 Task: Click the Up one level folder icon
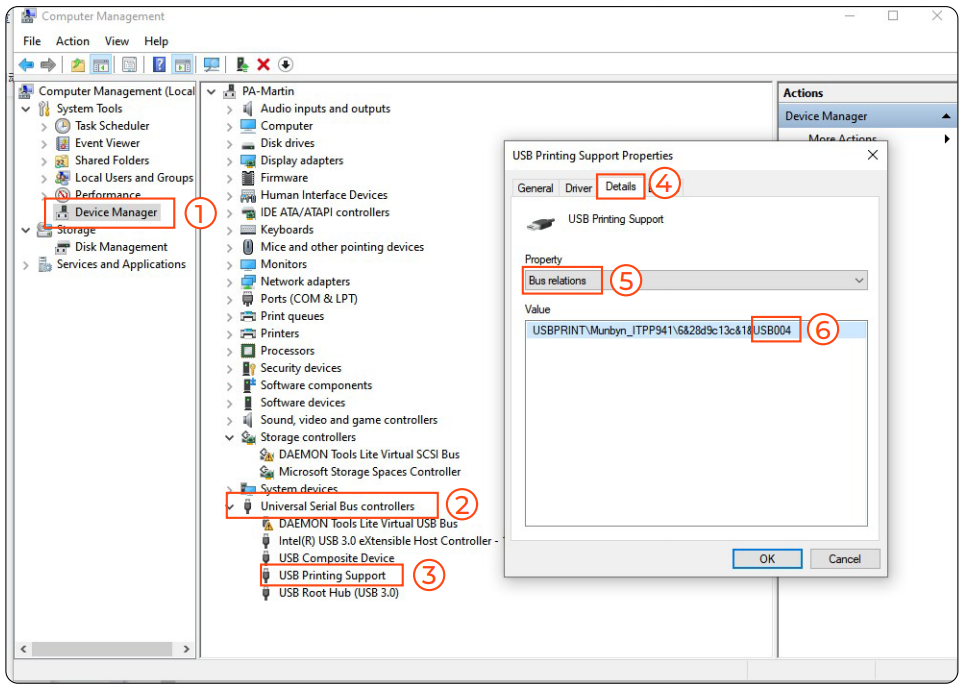pyautogui.click(x=78, y=65)
